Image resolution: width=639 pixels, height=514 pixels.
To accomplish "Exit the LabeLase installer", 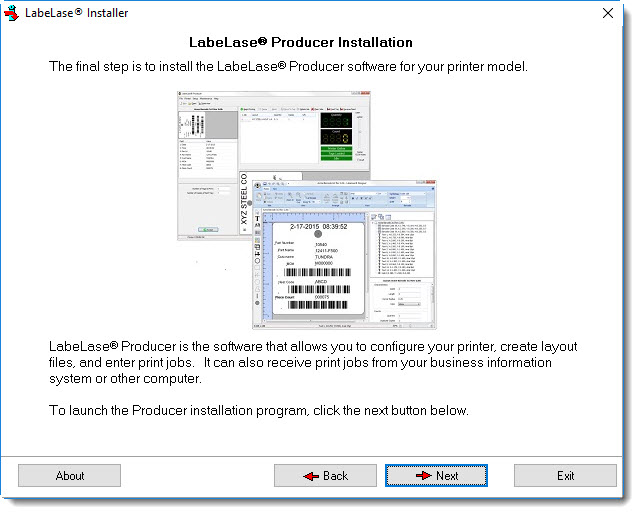I will (x=565, y=475).
